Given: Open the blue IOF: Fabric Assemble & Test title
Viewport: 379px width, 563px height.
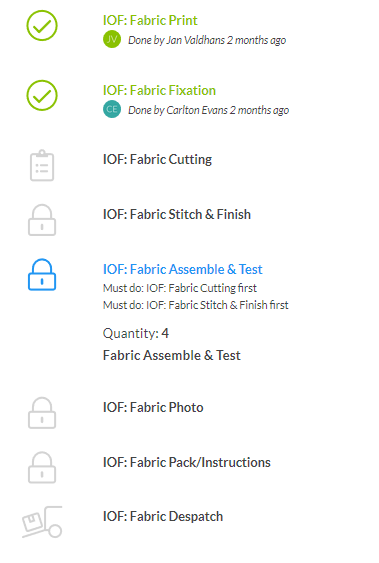Looking at the screenshot, I should [x=182, y=269].
